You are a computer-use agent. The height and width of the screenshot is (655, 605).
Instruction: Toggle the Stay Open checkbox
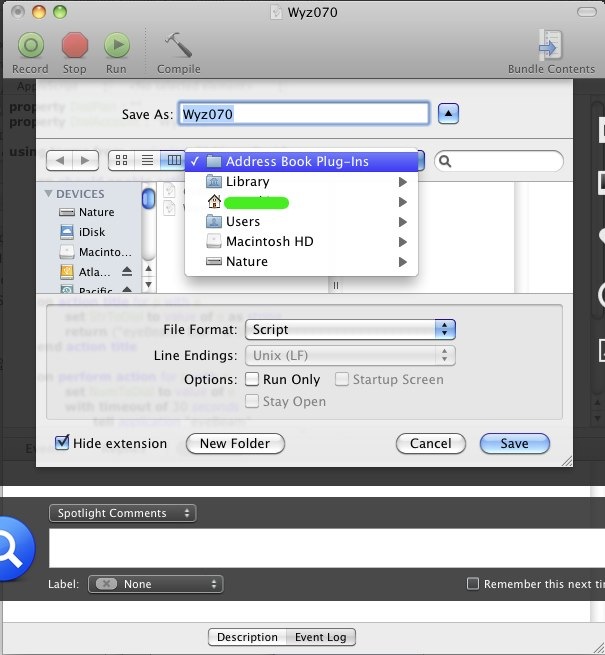tap(252, 401)
